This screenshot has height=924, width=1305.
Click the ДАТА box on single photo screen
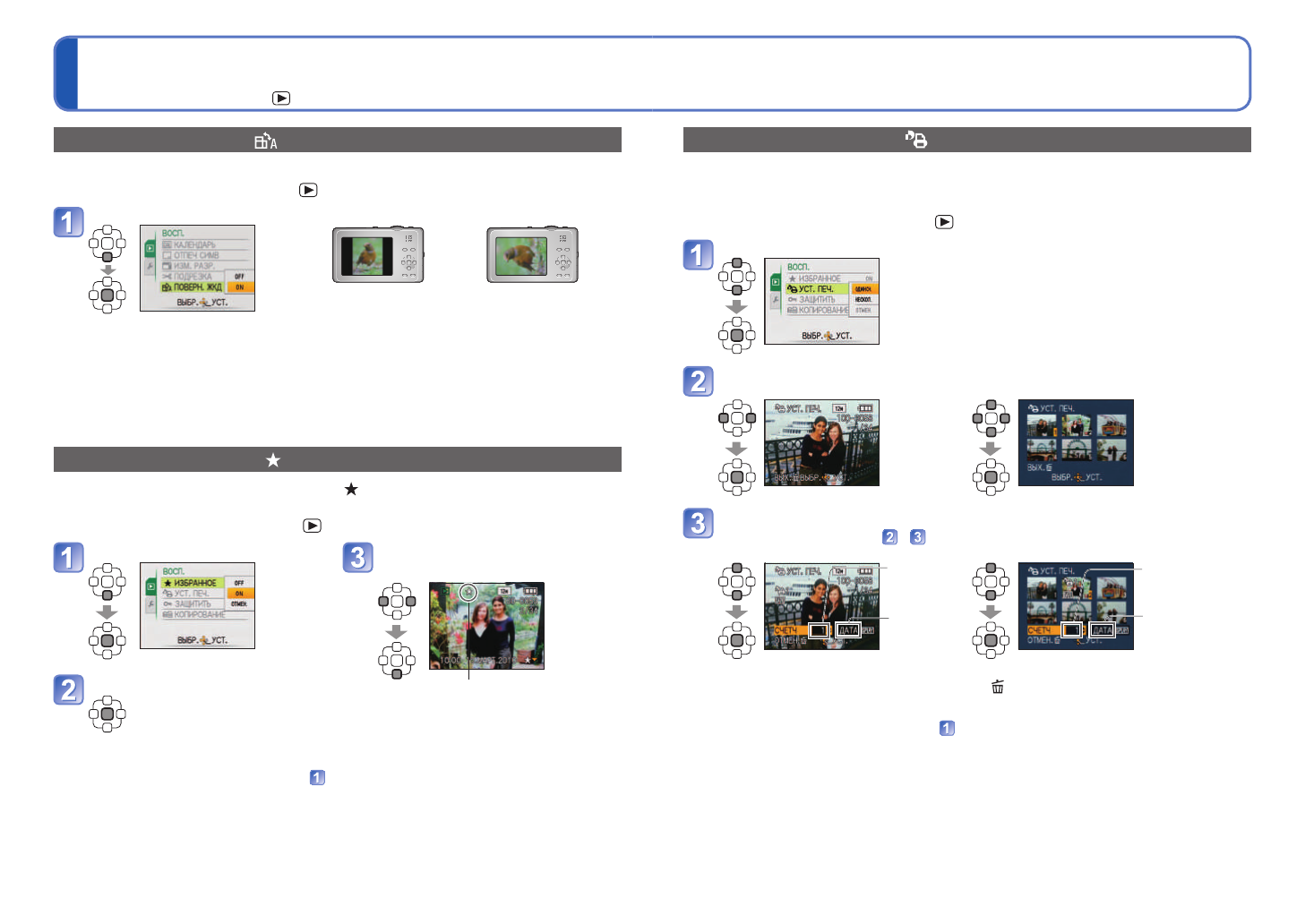(848, 630)
